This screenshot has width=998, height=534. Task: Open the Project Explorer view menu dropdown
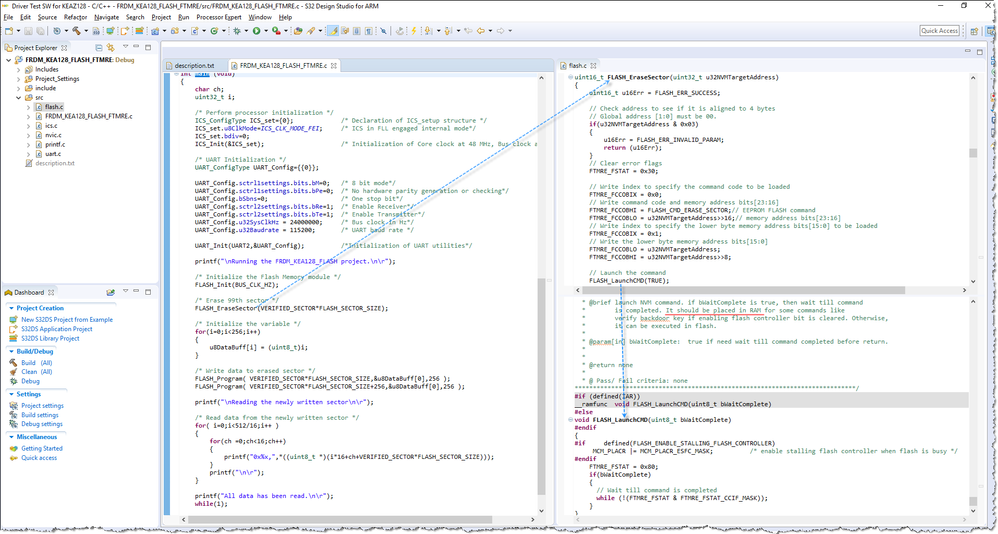coord(126,47)
